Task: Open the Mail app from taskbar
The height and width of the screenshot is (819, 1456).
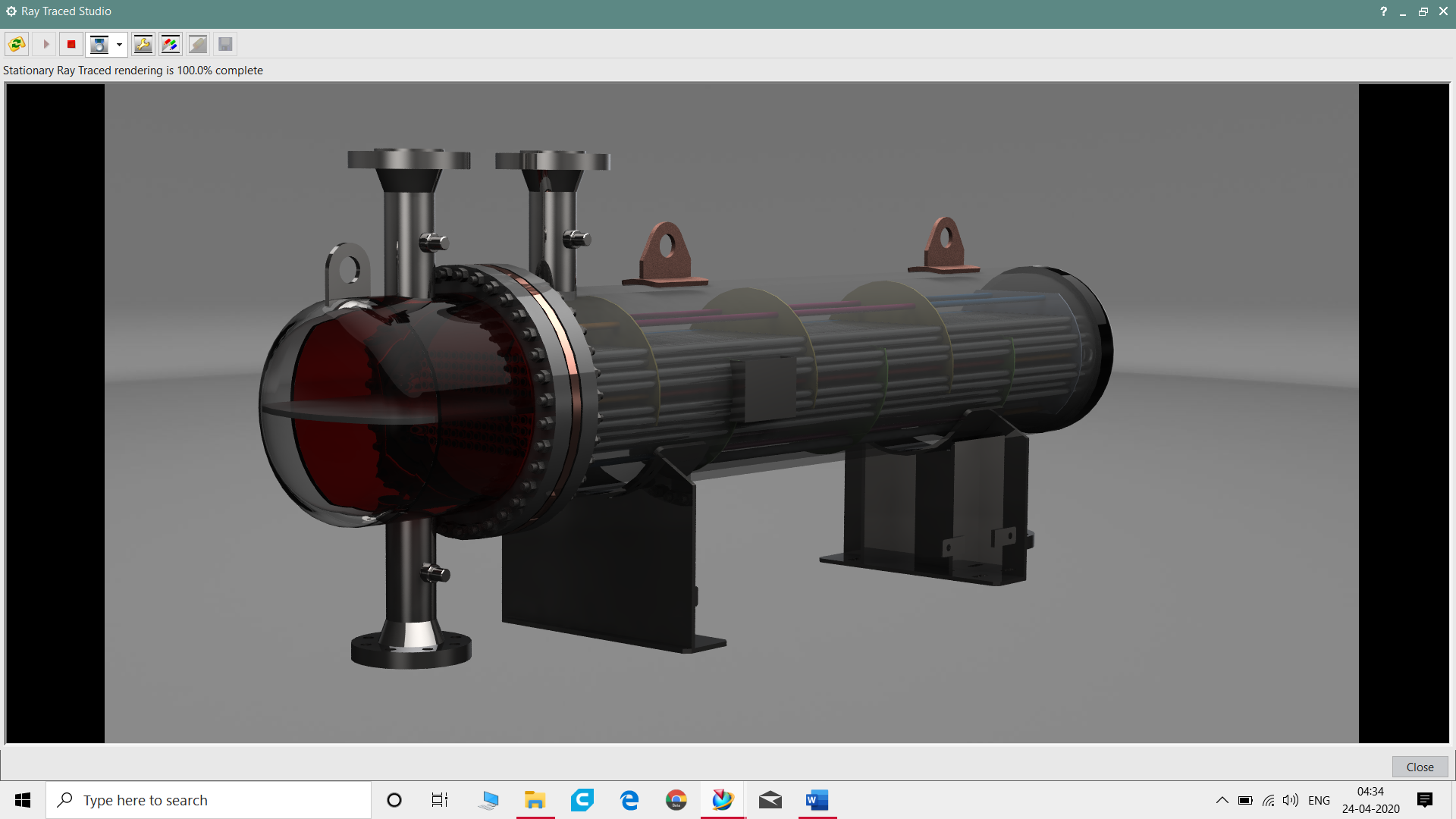Action: (770, 800)
